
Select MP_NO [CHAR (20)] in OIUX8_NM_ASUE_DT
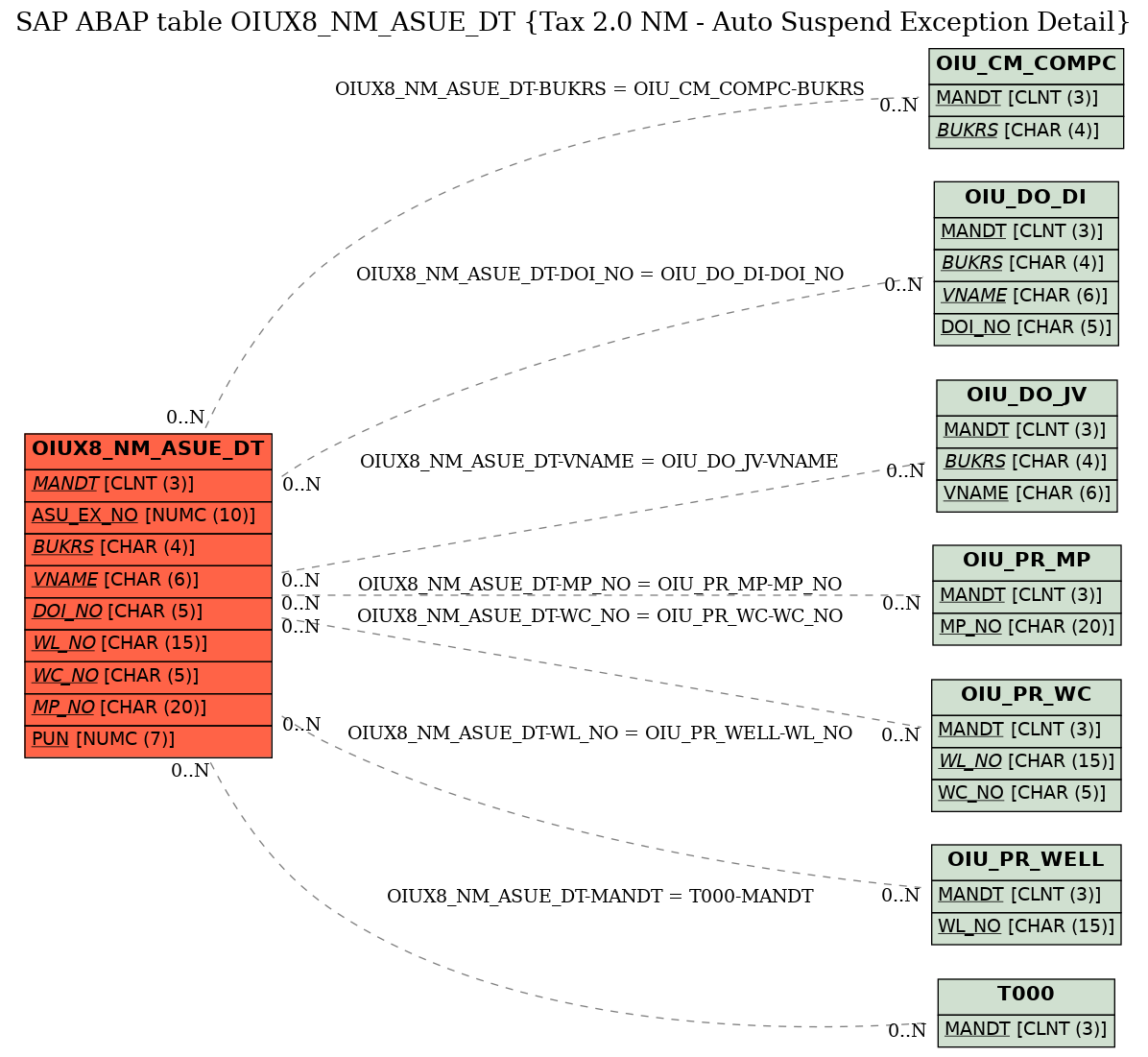[148, 709]
